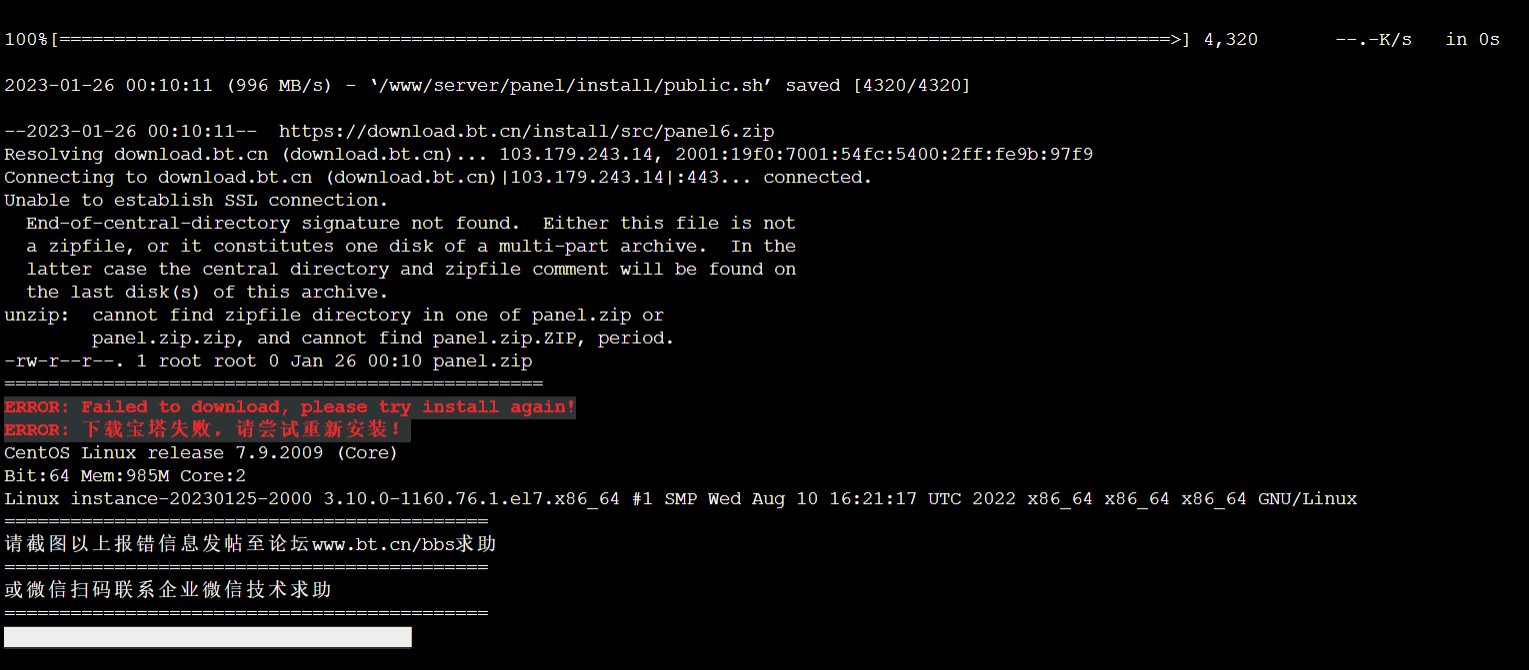Viewport: 1529px width, 670px height.
Task: Click the '(996 MB/s)' download speed text
Action: [x=279, y=85]
